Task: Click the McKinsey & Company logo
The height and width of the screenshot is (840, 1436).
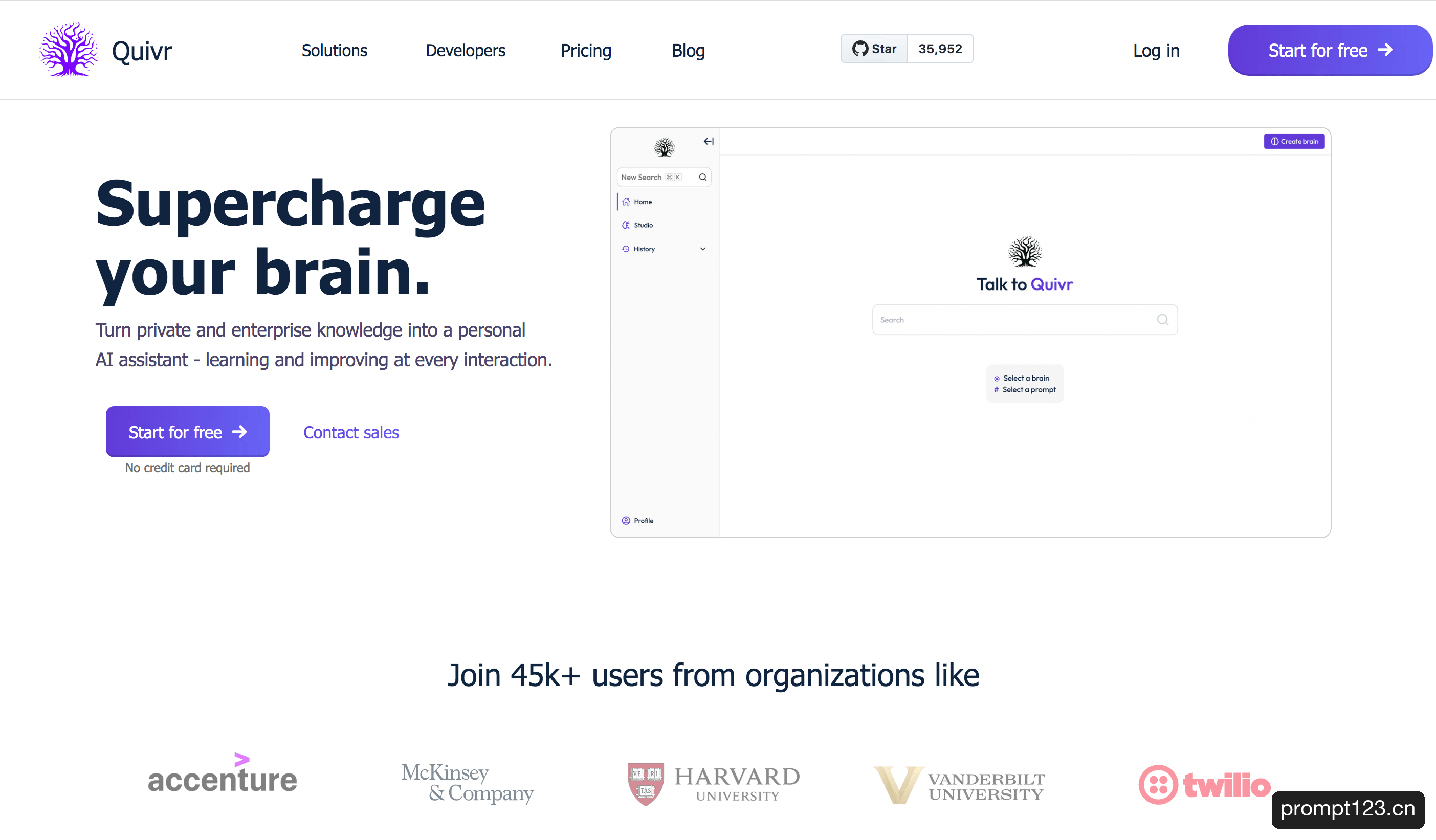Action: [467, 784]
